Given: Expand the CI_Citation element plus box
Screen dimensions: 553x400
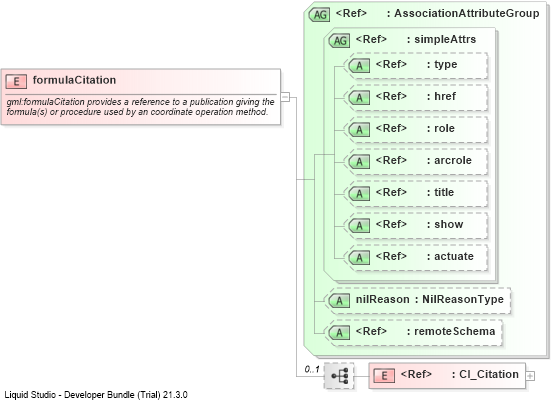Looking at the screenshot, I should (530, 376).
